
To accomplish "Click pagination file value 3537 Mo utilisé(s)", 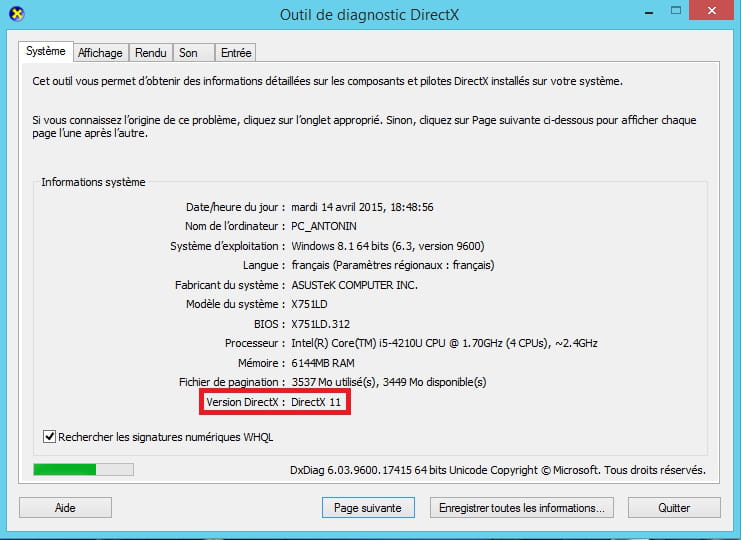I will pos(388,382).
